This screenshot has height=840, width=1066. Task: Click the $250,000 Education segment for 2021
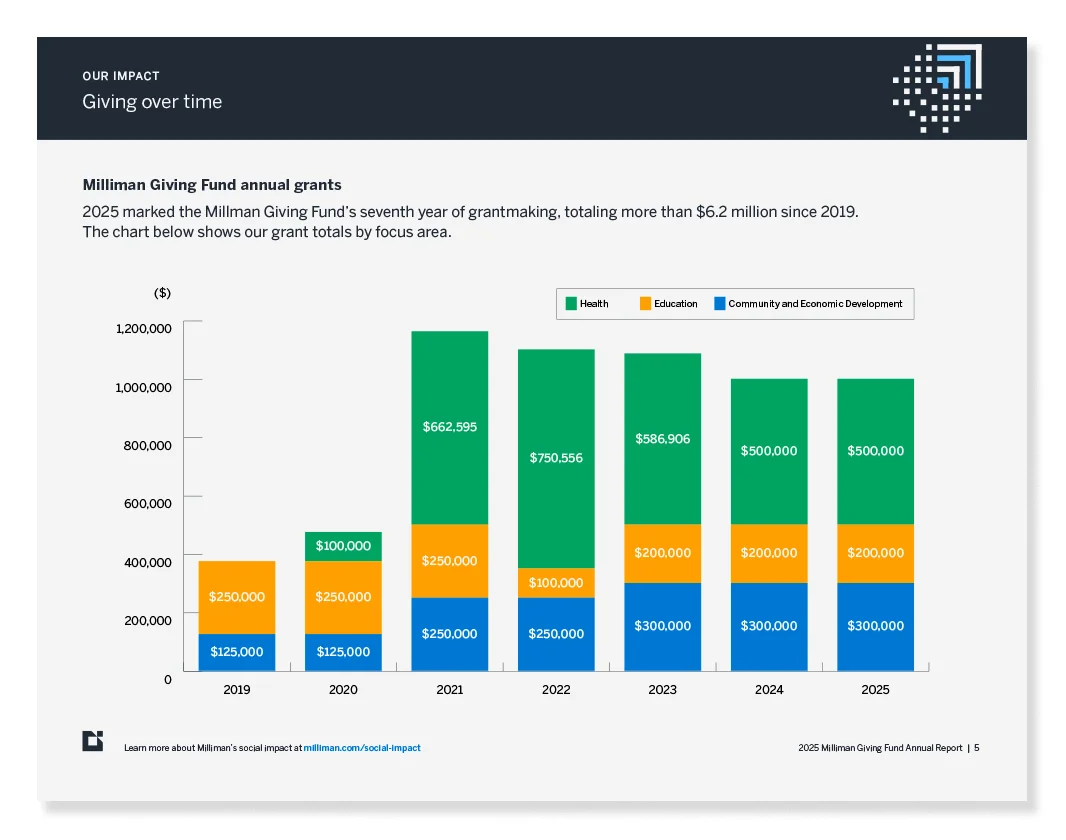point(449,561)
